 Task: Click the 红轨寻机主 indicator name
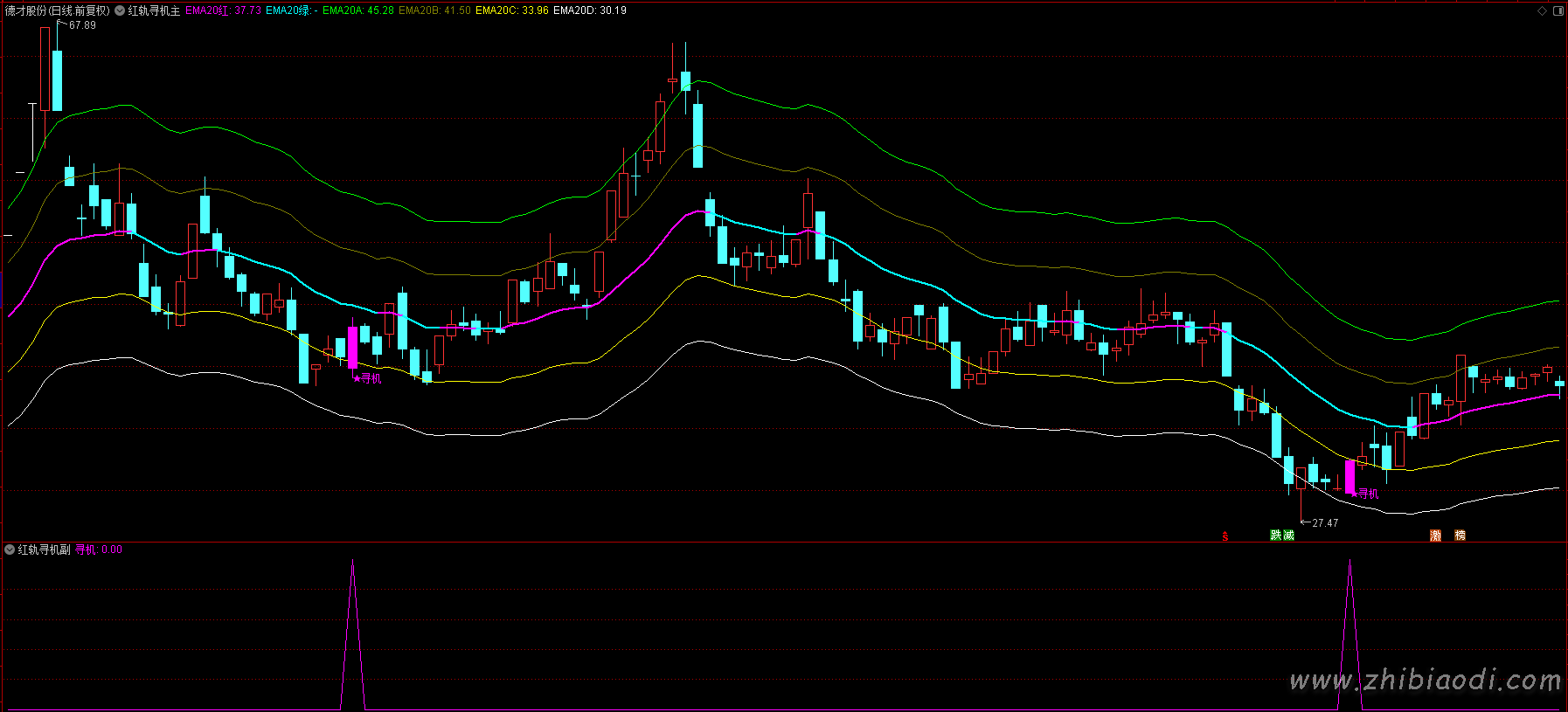point(154,10)
